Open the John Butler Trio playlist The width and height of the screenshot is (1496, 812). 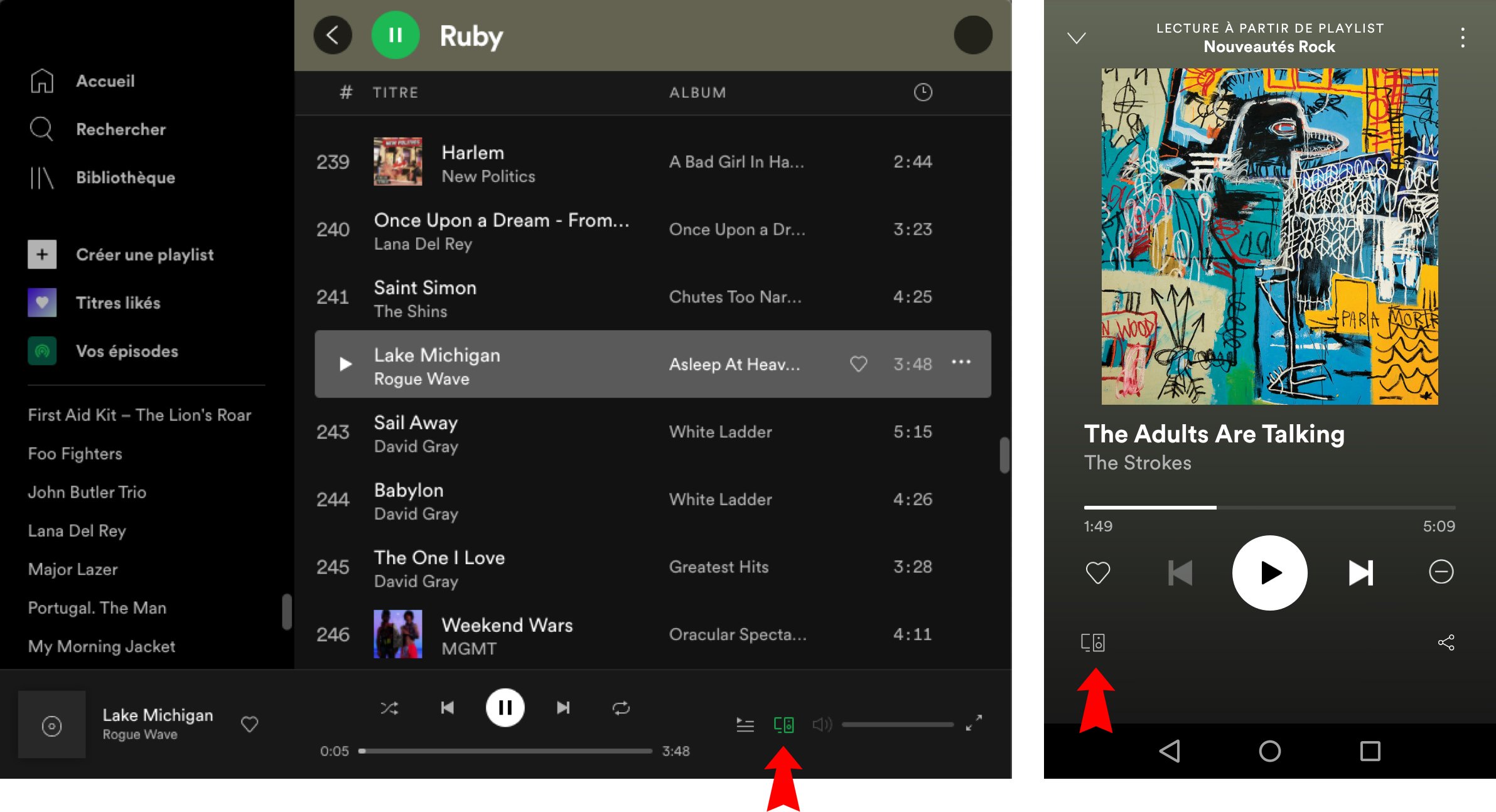tap(87, 492)
